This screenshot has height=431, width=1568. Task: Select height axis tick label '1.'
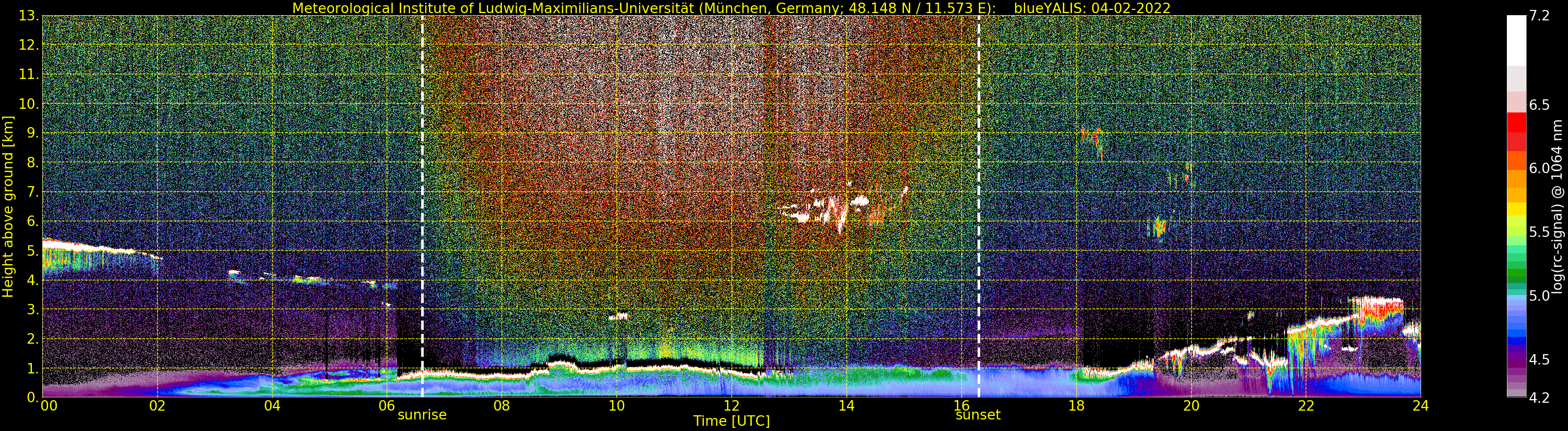33,368
